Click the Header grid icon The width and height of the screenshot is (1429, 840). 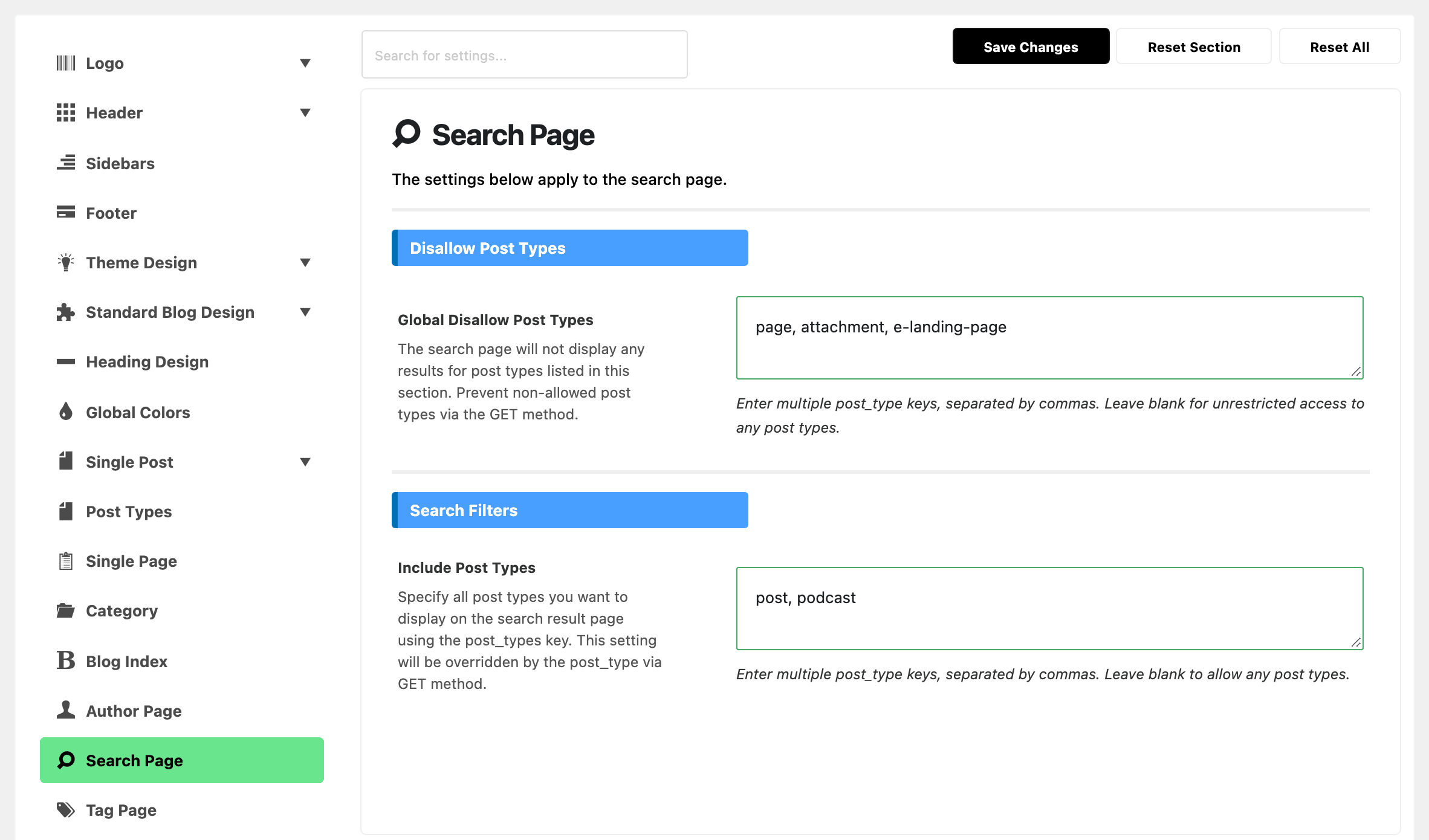coord(66,112)
